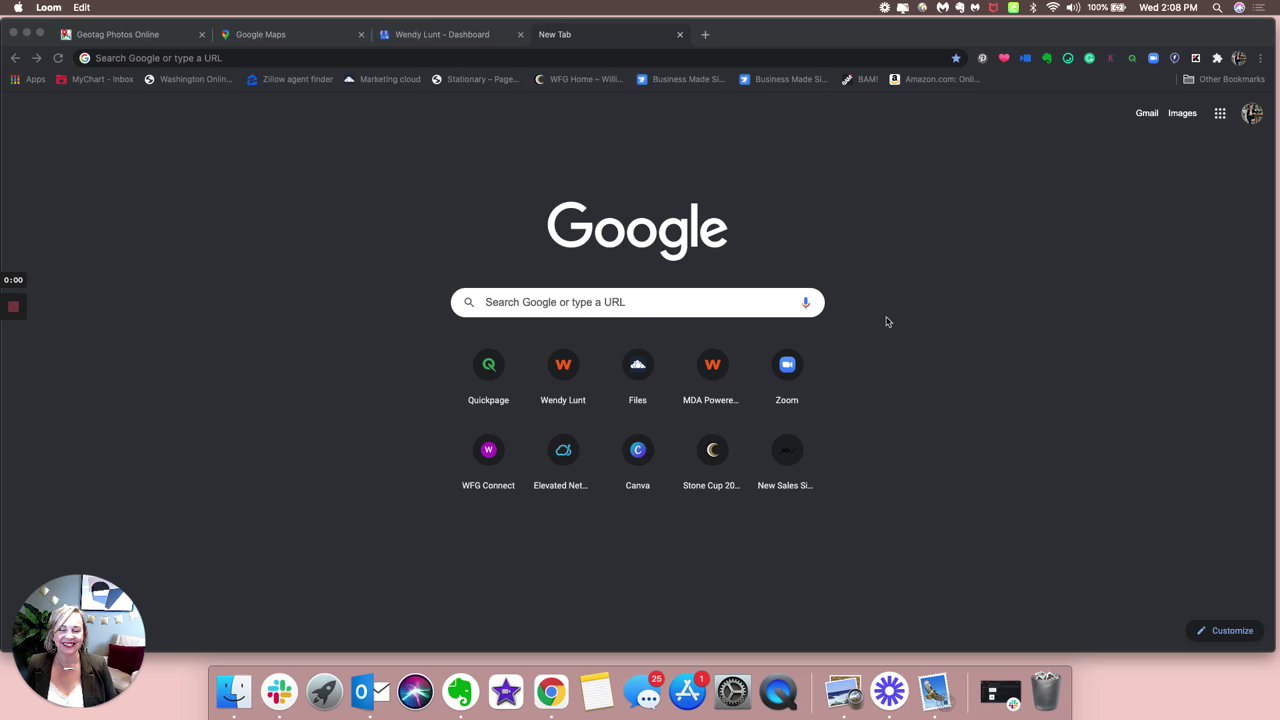Close the New Tab tab
1280x720 pixels.
click(x=680, y=34)
